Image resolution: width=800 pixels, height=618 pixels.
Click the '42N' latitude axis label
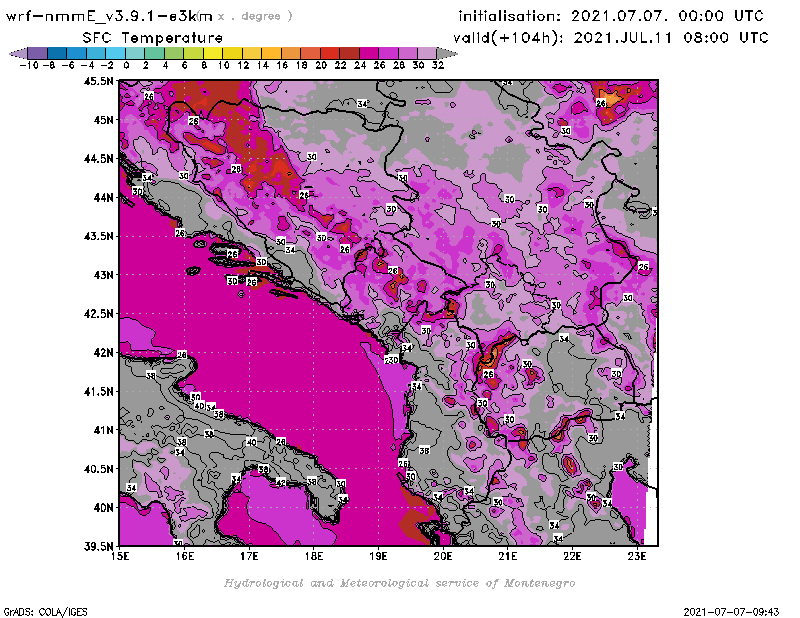[103, 353]
